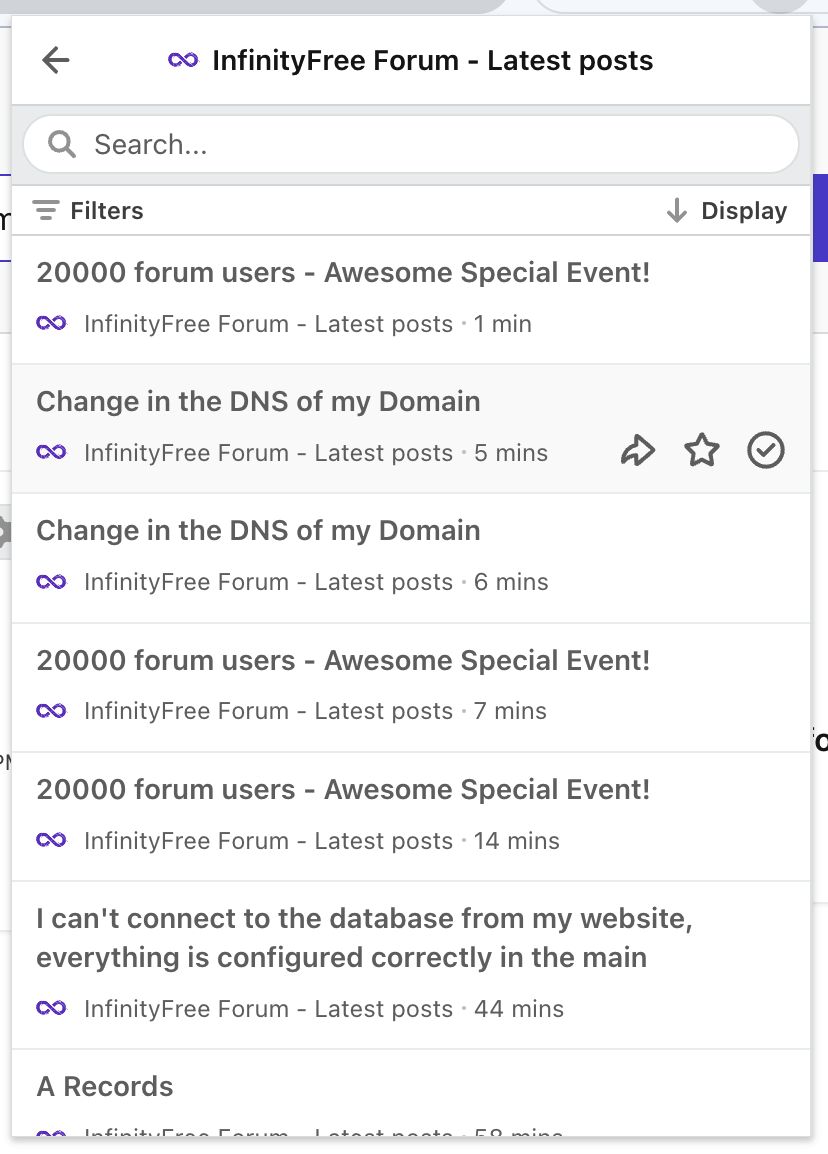Star the hovered DNS Domain post
This screenshot has height=1154, width=828.
click(702, 452)
